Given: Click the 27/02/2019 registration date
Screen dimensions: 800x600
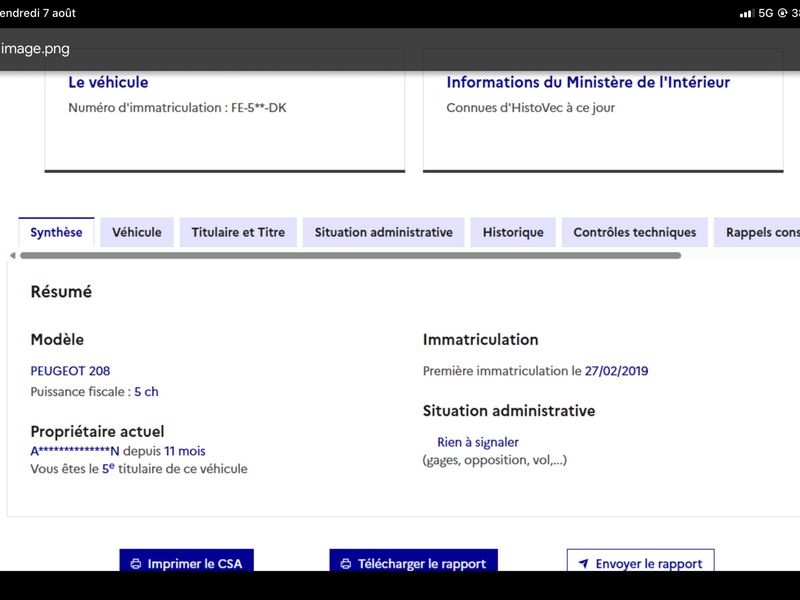Looking at the screenshot, I should (x=616, y=371).
